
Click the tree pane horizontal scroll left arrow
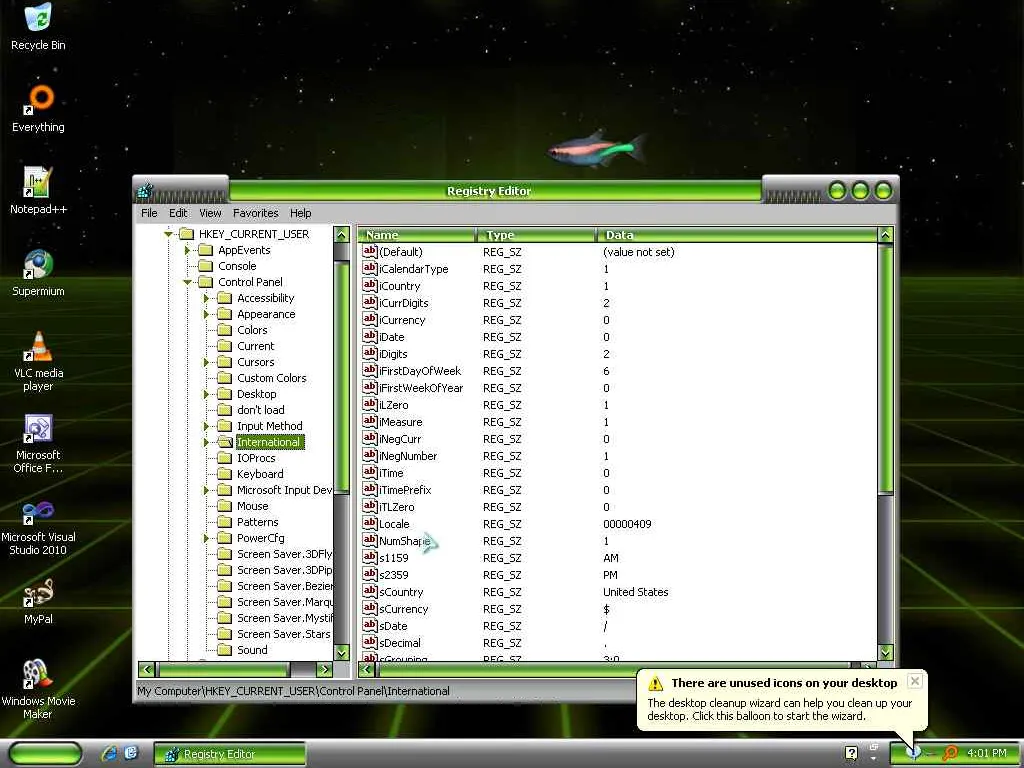pos(146,669)
